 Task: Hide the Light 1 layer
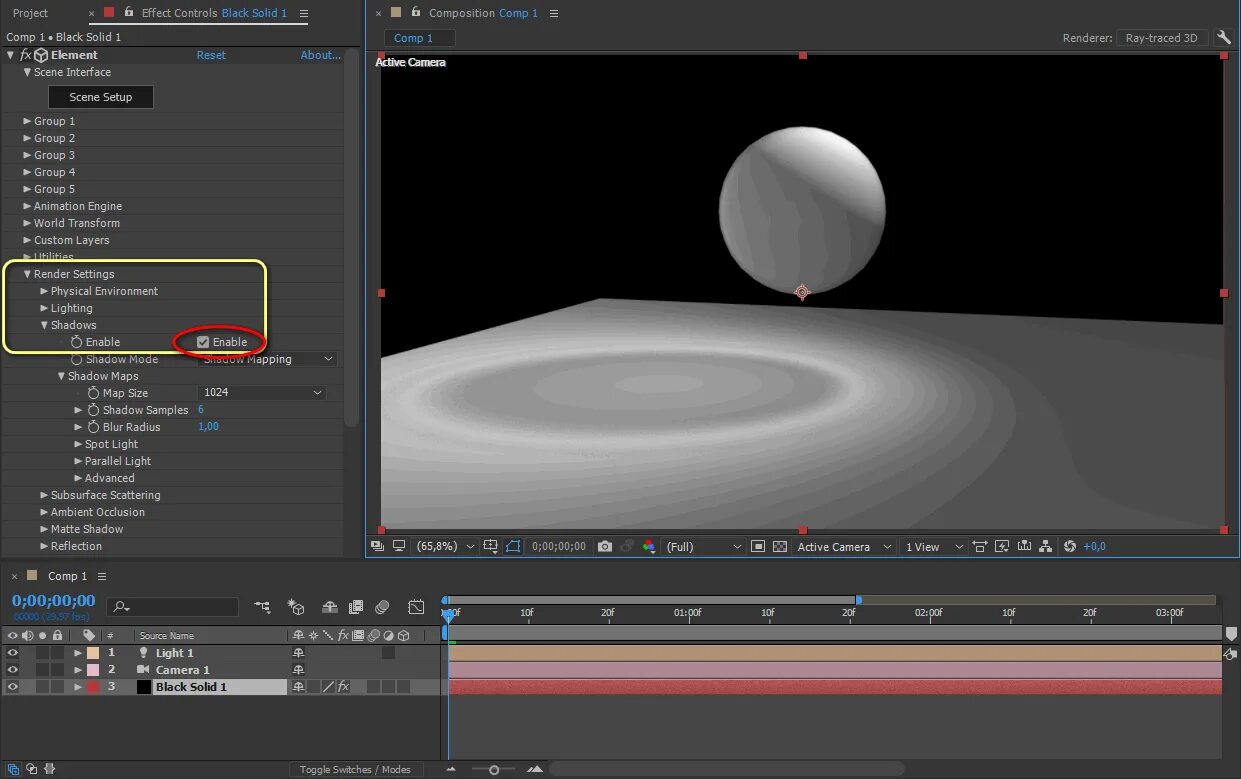click(13, 653)
